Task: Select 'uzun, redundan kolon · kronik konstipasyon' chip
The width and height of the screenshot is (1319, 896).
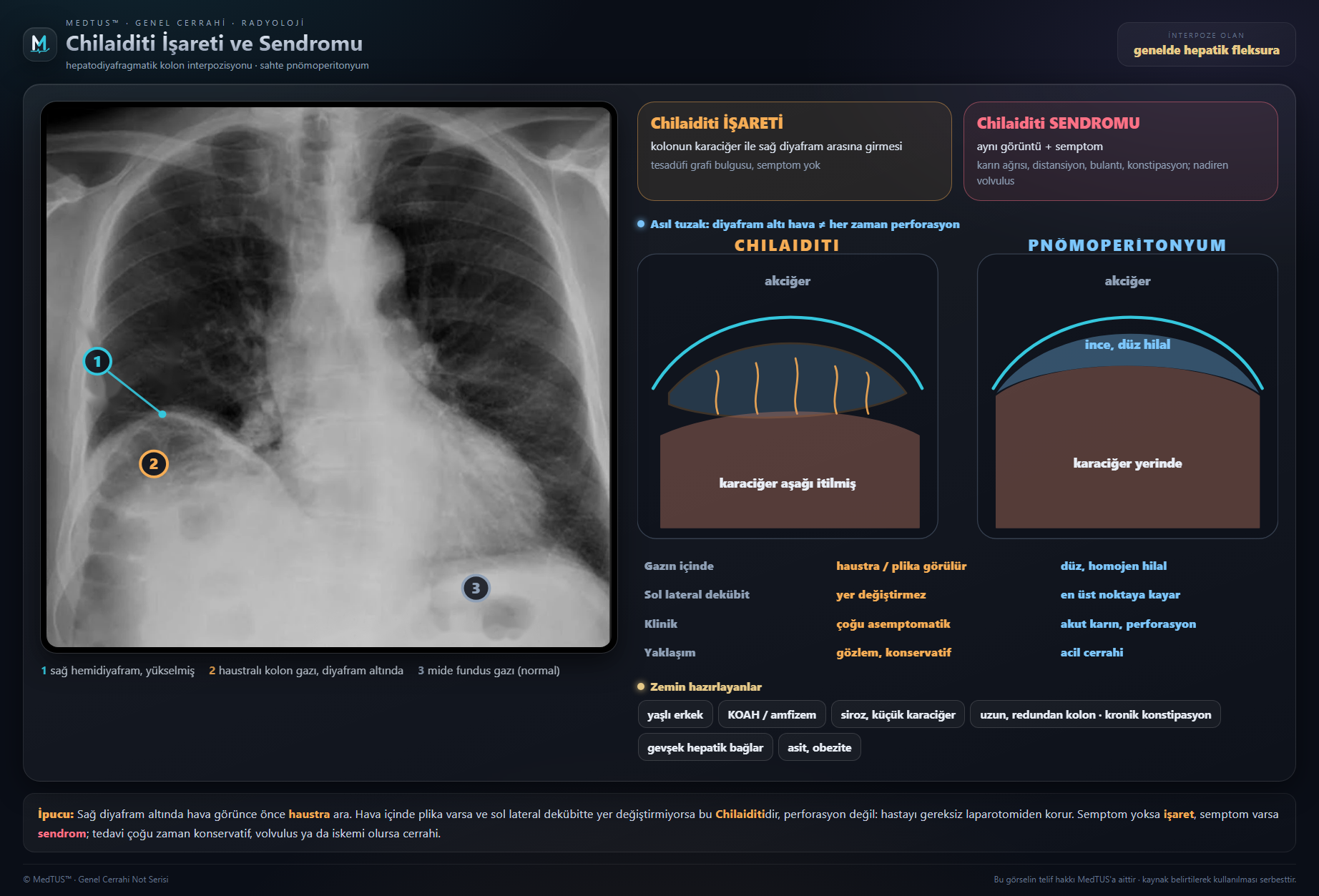Action: pos(1095,714)
